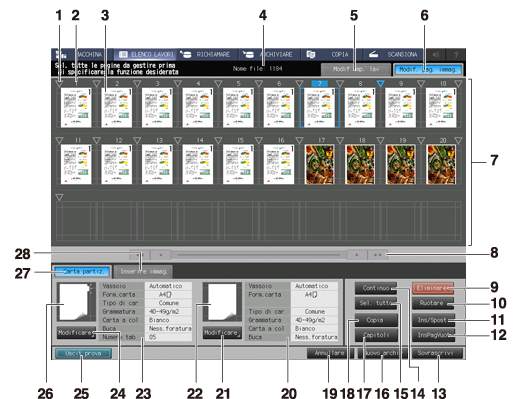Screen dimensions: 517x399
Task: Open right Modificare paper settings button
Action: [x=222, y=333]
